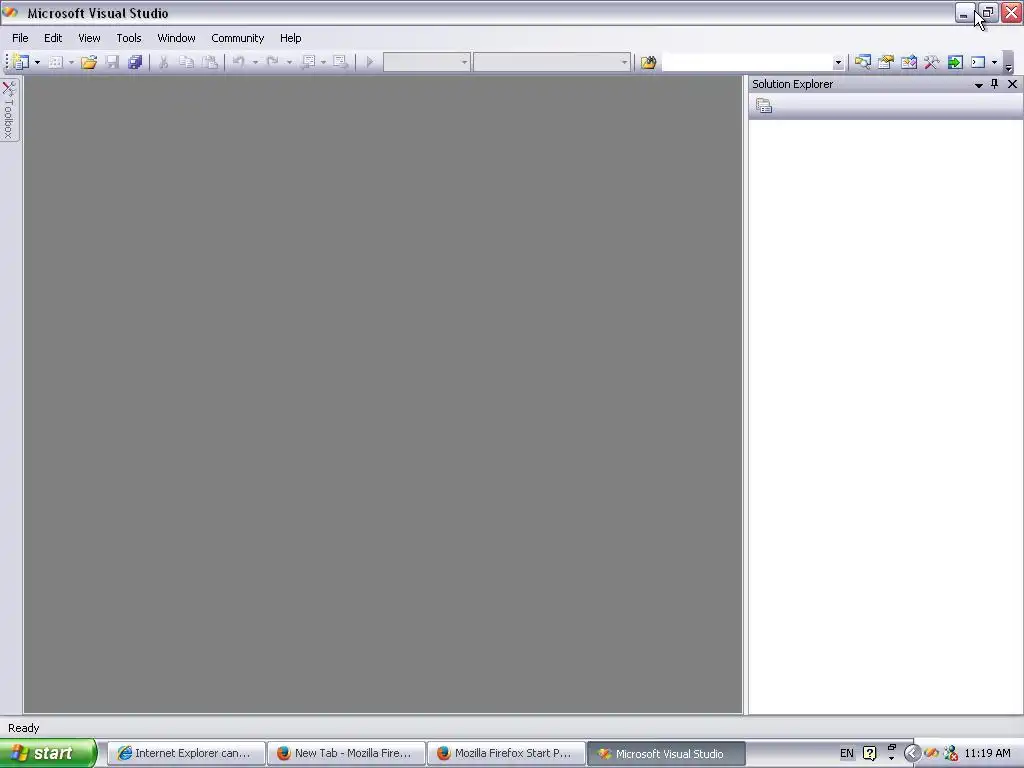Screen dimensions: 1024x768
Task: Open Solution Explorer window position dropdown
Action: point(978,85)
